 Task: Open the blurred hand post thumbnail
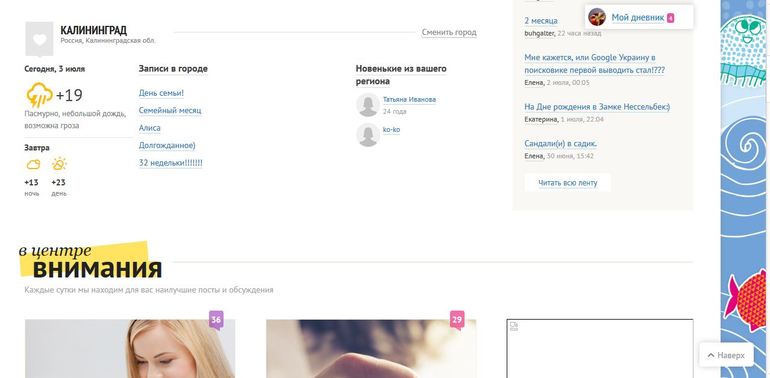tap(371, 349)
